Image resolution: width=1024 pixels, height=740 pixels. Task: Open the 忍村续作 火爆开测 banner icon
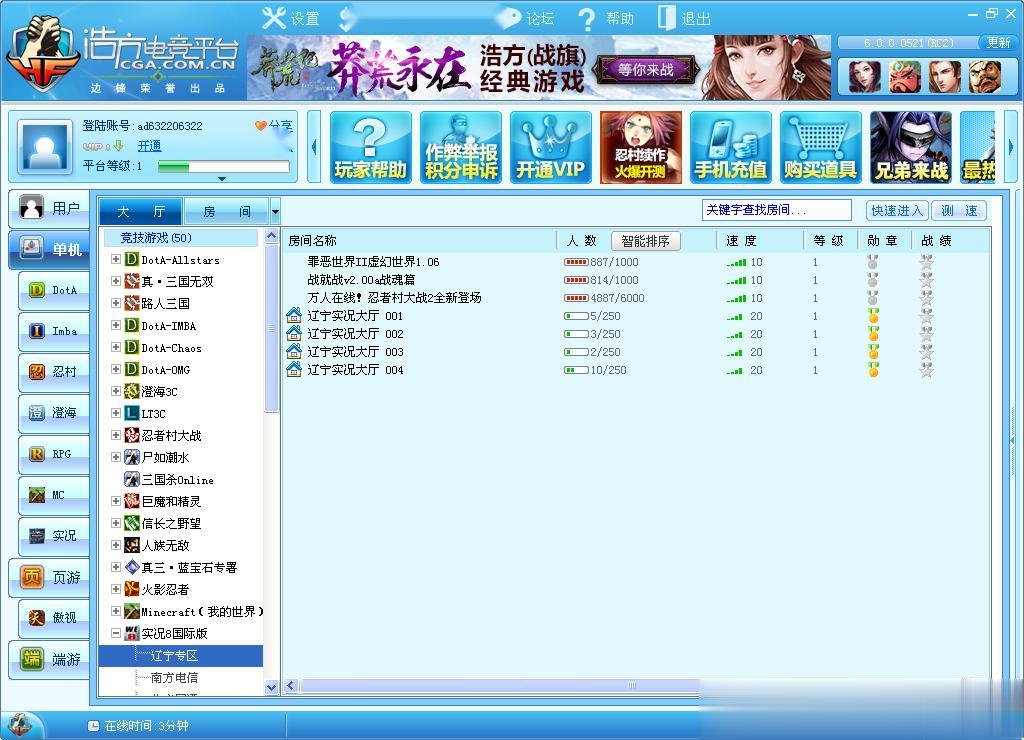[641, 147]
